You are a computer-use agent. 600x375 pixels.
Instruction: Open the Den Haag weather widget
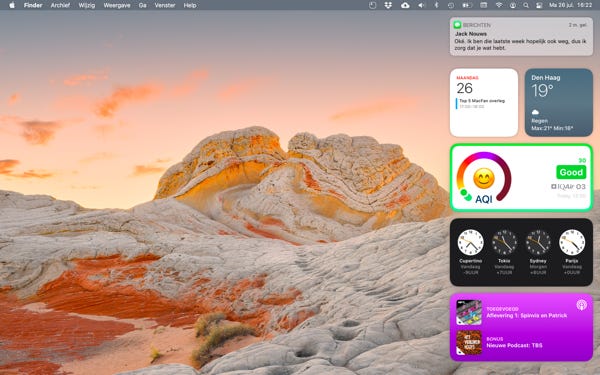click(x=559, y=103)
